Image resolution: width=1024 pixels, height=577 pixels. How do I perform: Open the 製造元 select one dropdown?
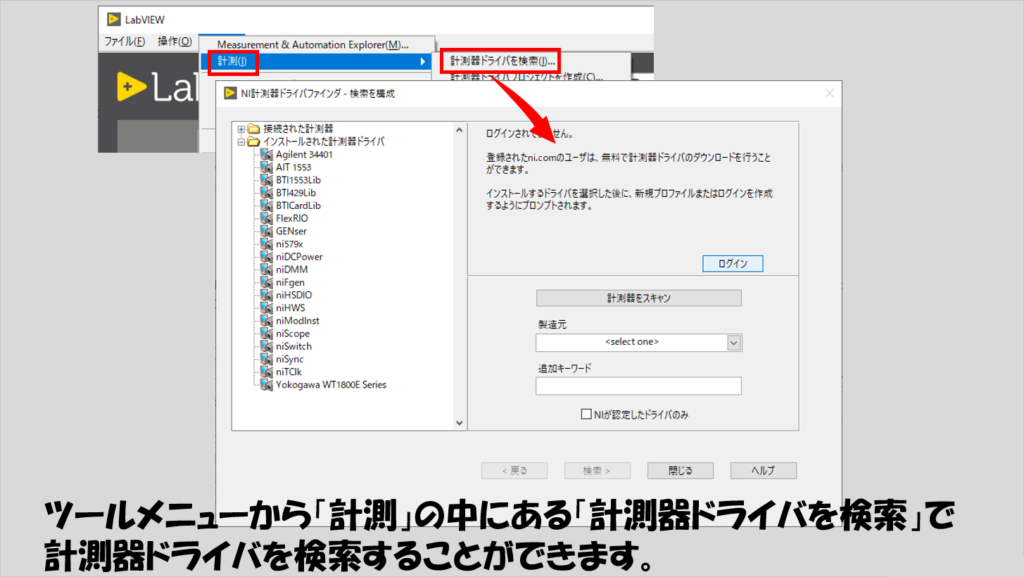tap(734, 343)
